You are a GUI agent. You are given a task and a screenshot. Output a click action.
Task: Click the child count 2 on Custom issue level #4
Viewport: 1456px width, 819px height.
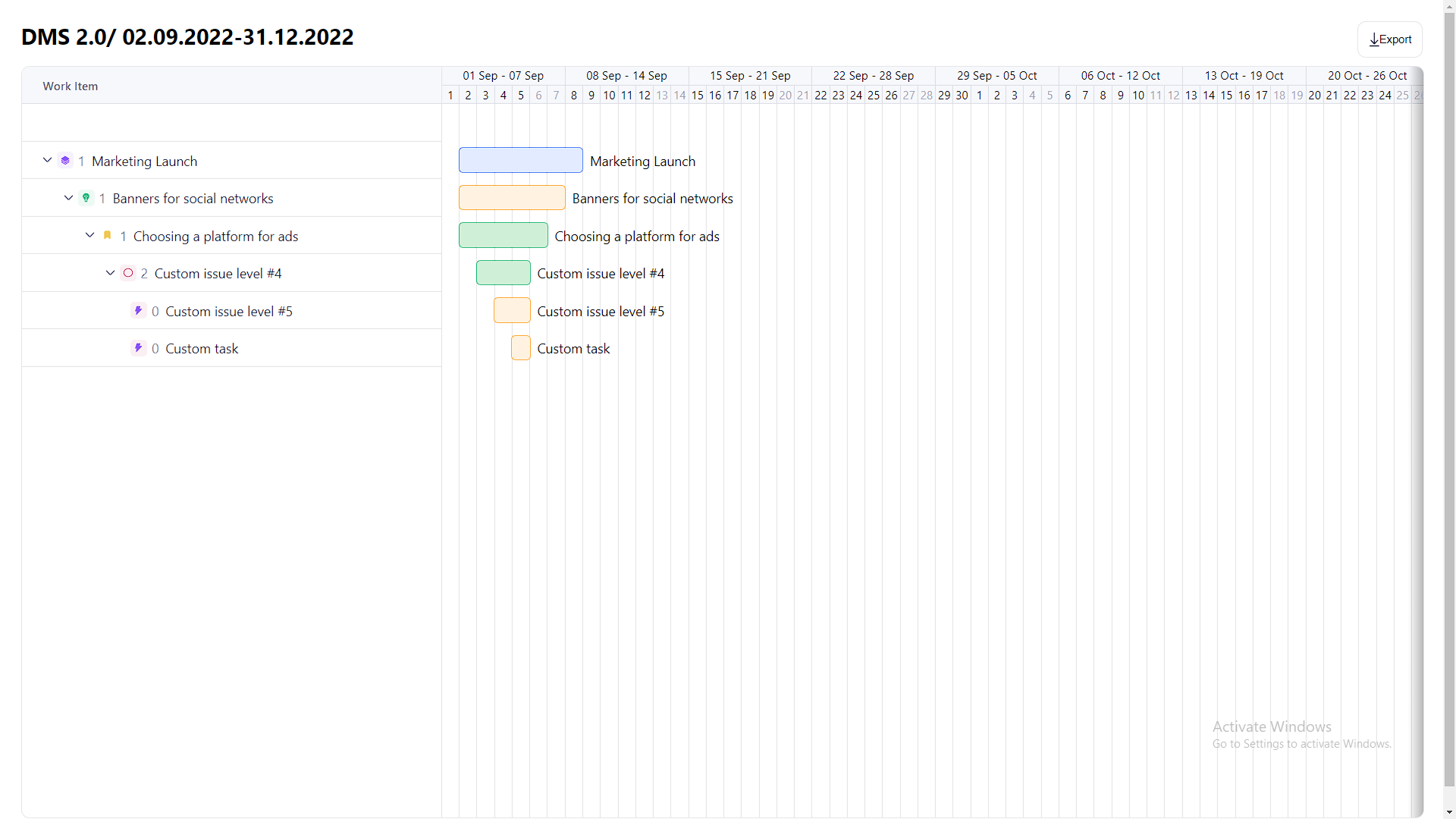144,274
